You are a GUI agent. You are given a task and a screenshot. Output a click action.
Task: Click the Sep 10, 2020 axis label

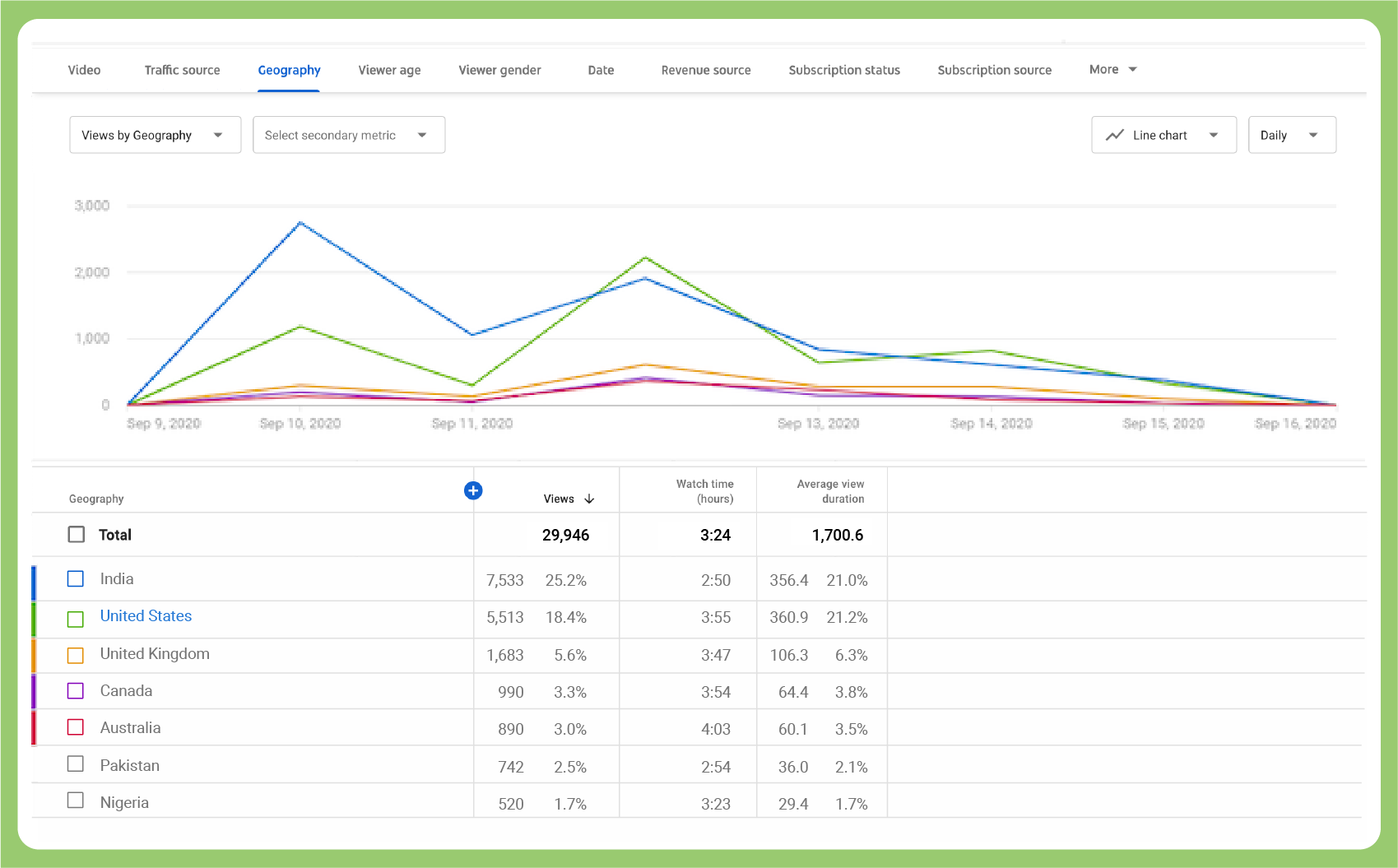pos(300,424)
